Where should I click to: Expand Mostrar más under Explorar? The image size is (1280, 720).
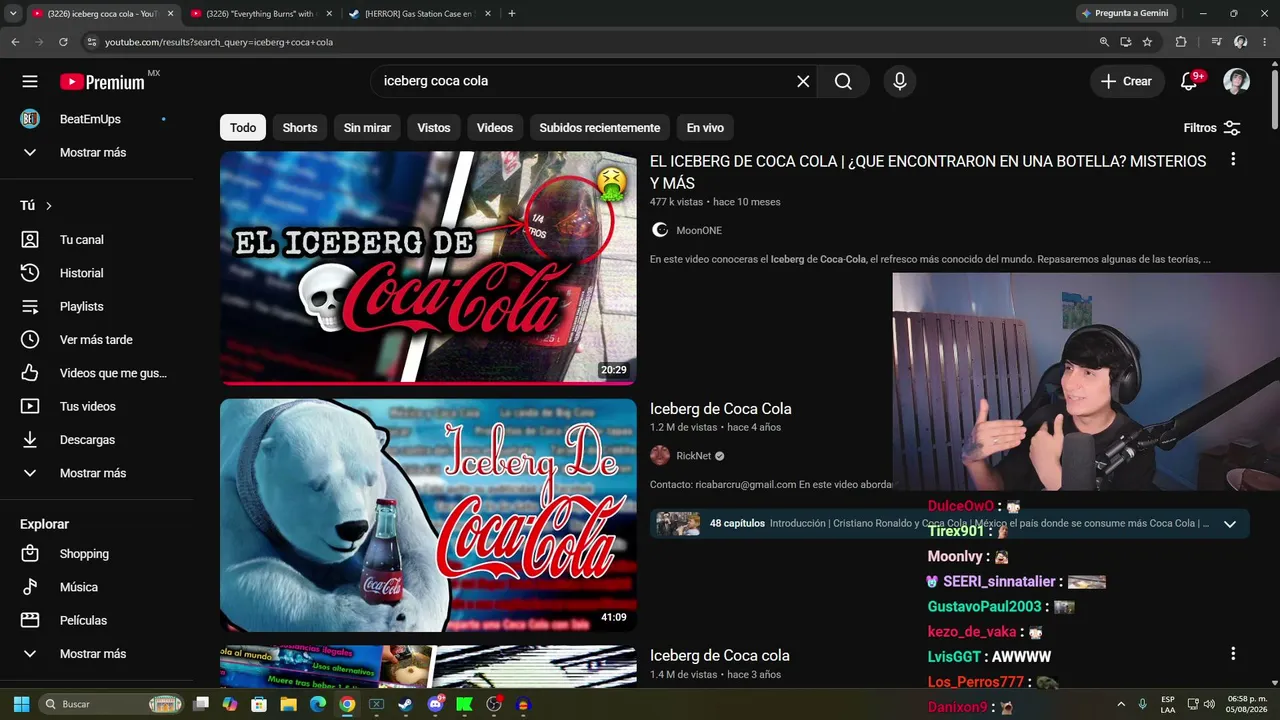[x=95, y=654]
